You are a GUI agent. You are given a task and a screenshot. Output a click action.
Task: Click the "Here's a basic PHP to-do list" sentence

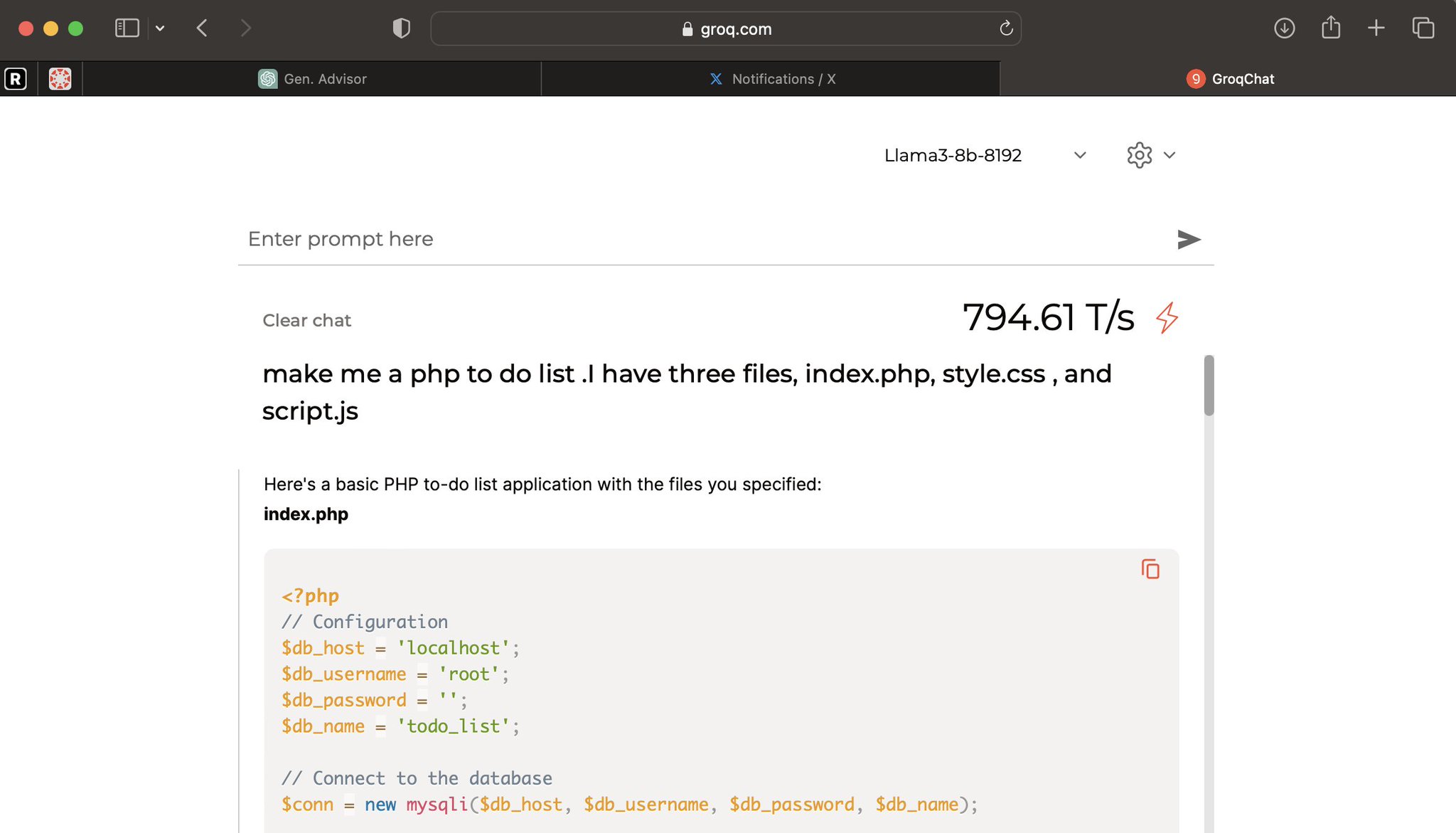point(542,484)
